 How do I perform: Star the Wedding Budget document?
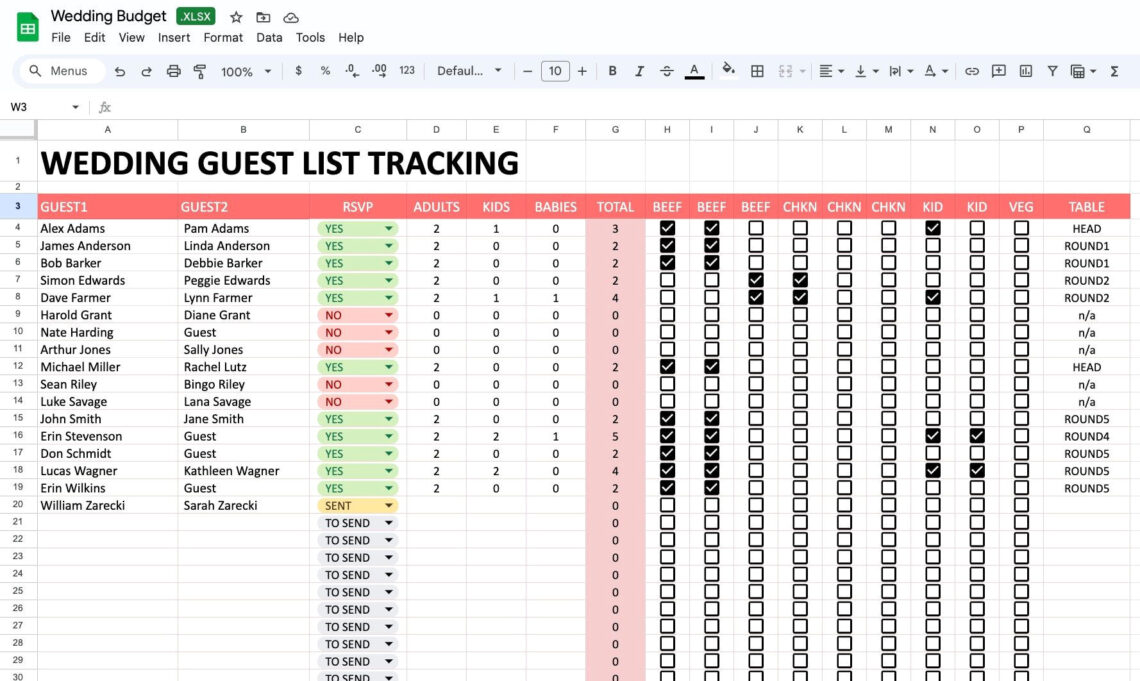(236, 17)
